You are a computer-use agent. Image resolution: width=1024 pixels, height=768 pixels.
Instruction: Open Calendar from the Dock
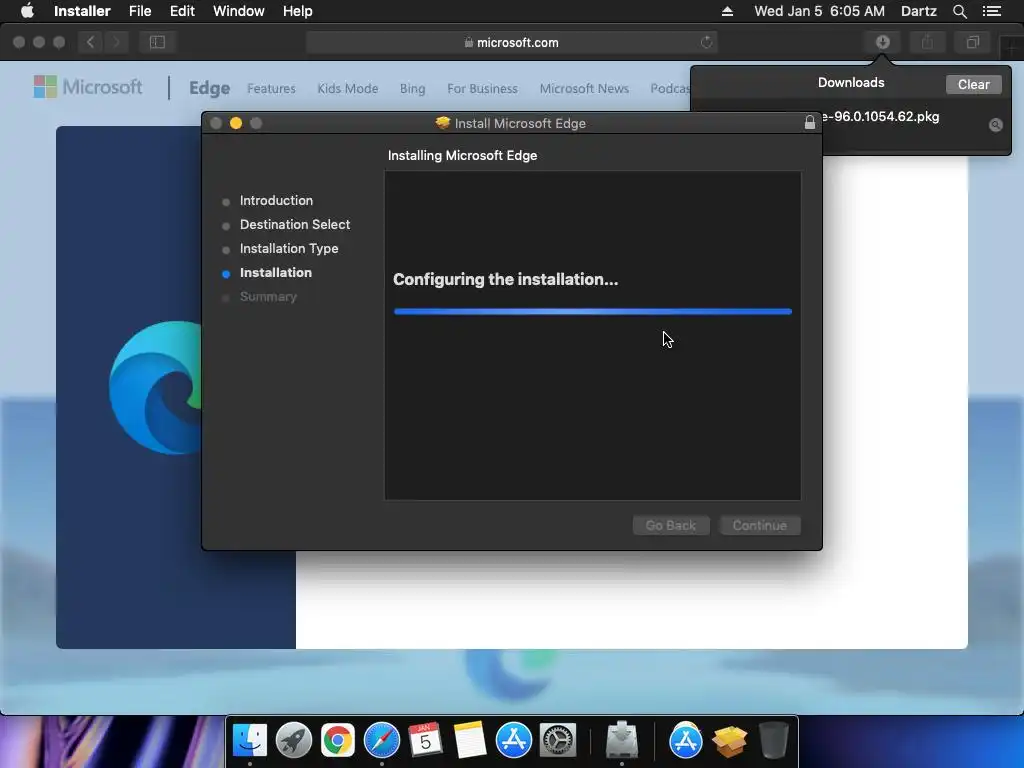click(425, 740)
